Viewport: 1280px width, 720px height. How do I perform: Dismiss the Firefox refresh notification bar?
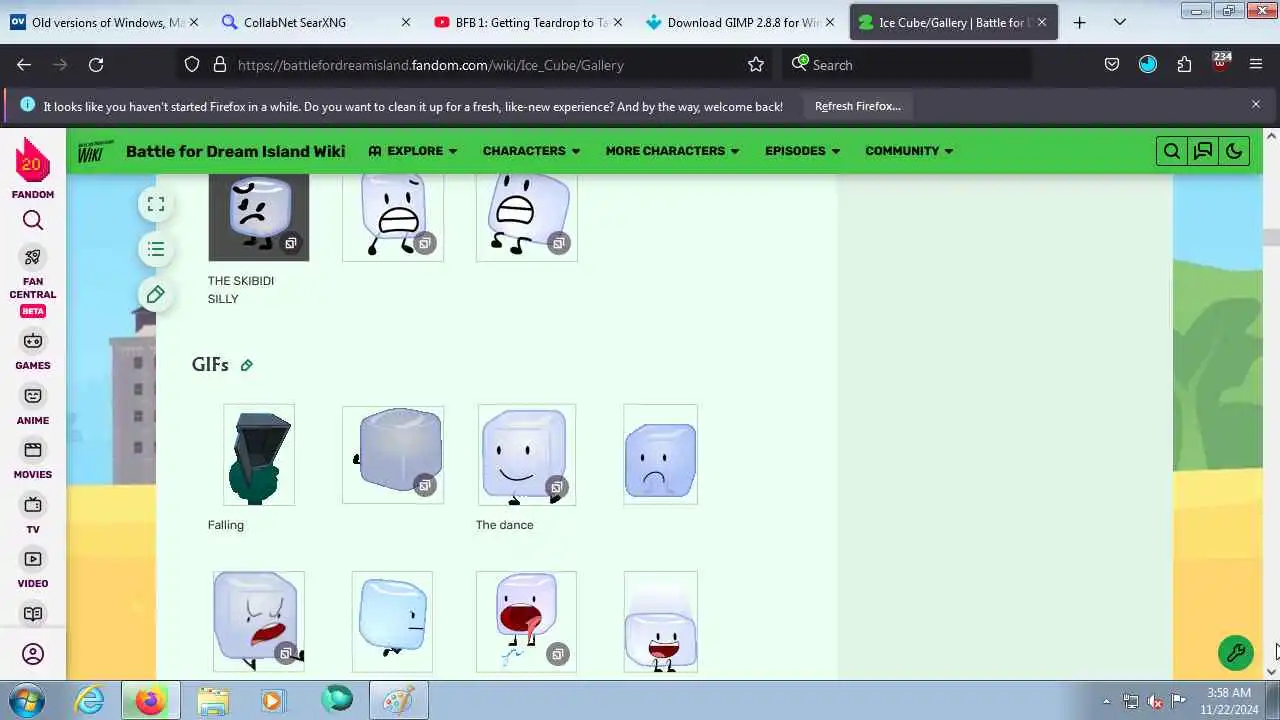1256,104
